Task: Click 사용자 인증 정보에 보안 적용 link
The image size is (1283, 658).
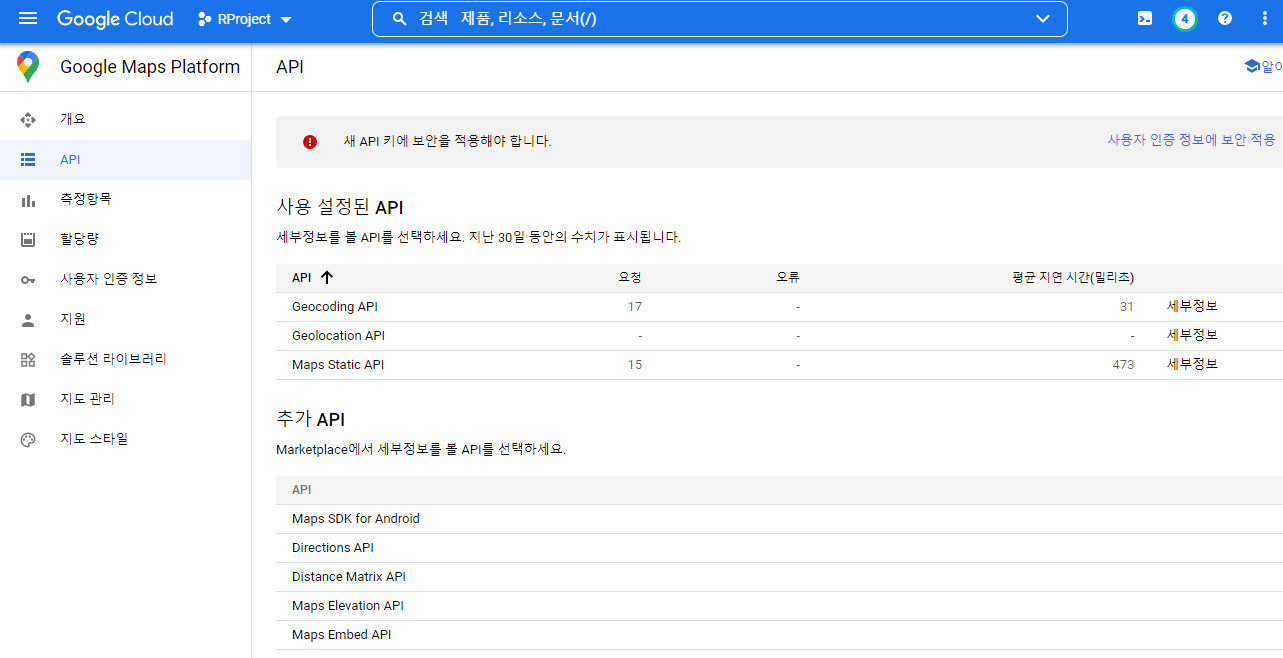Action: 1191,140
